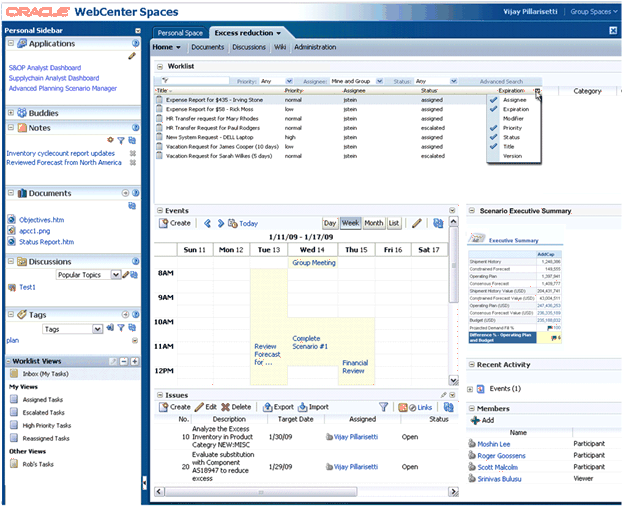
Task: Click the Export icon in Issues panel
Action: point(266,407)
